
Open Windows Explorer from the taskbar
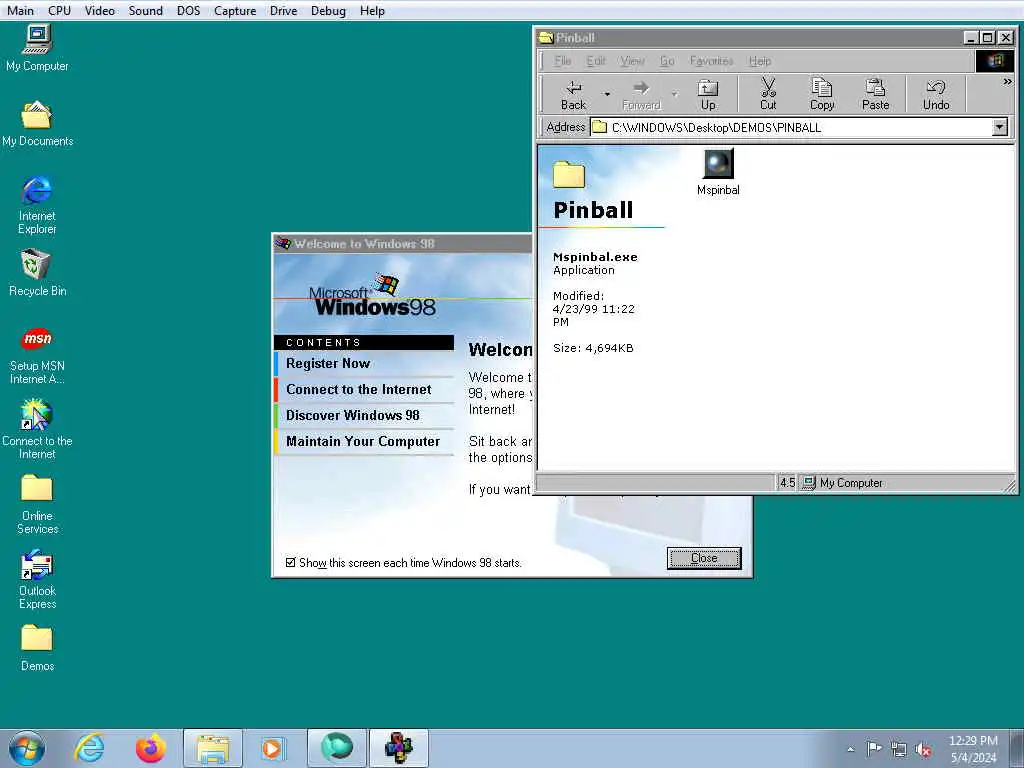click(213, 748)
